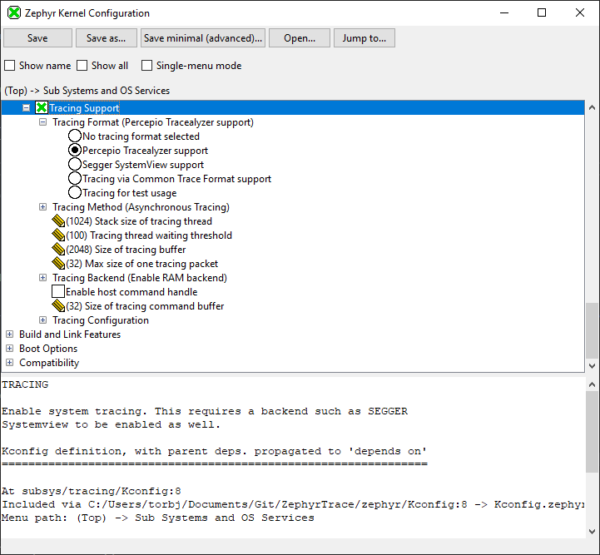Select (100) Tracing thread waiting threshold
Image resolution: width=600 pixels, height=555 pixels.
[149, 235]
